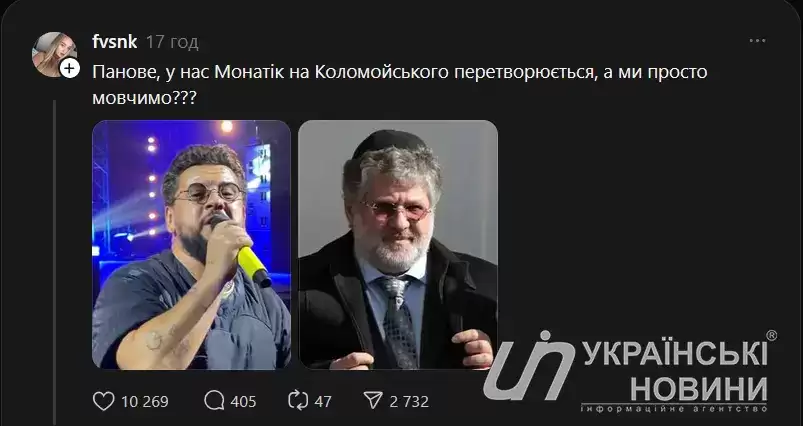The height and width of the screenshot is (426, 803).
Task: Open replies via the comment bubble icon
Action: 214,401
